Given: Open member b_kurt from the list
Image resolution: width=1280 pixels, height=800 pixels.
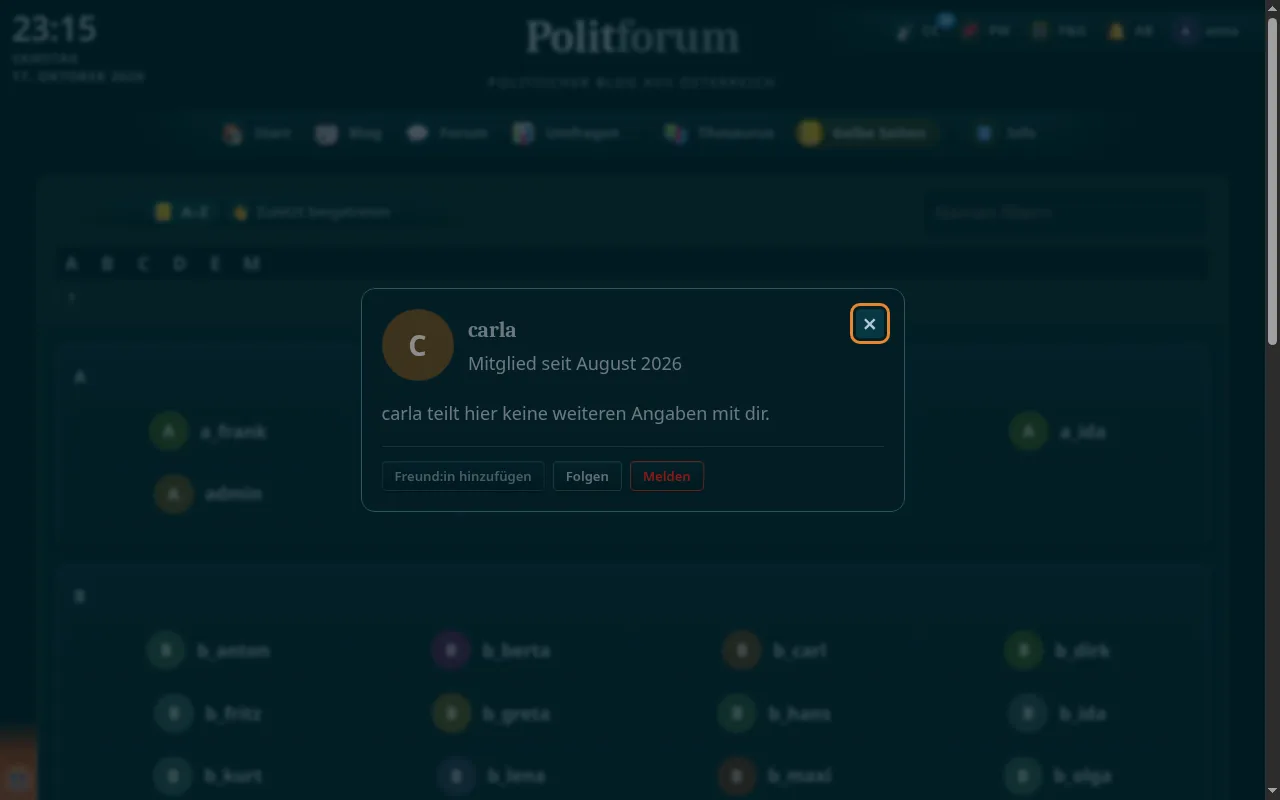Looking at the screenshot, I should (209, 776).
